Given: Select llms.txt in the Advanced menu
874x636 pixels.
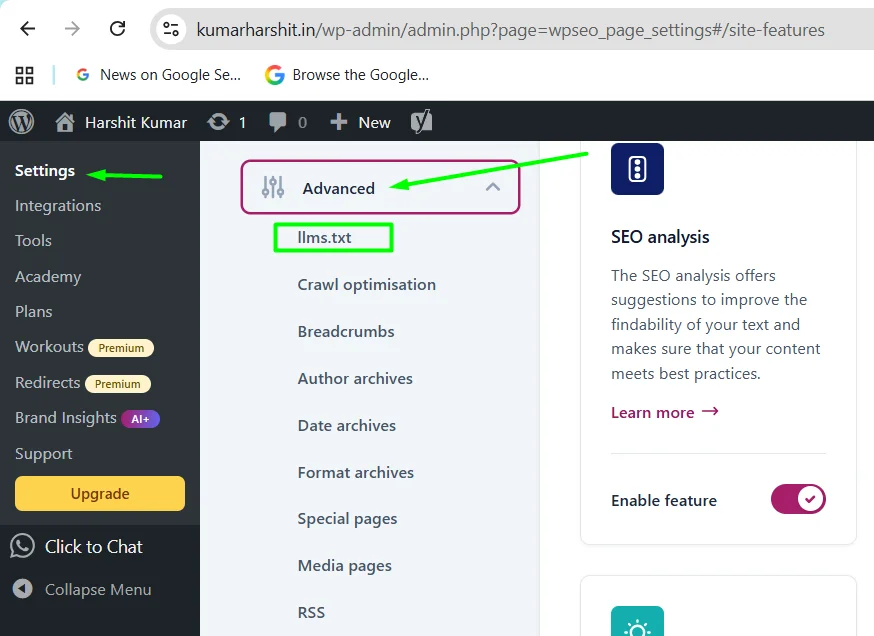Looking at the screenshot, I should point(324,238).
